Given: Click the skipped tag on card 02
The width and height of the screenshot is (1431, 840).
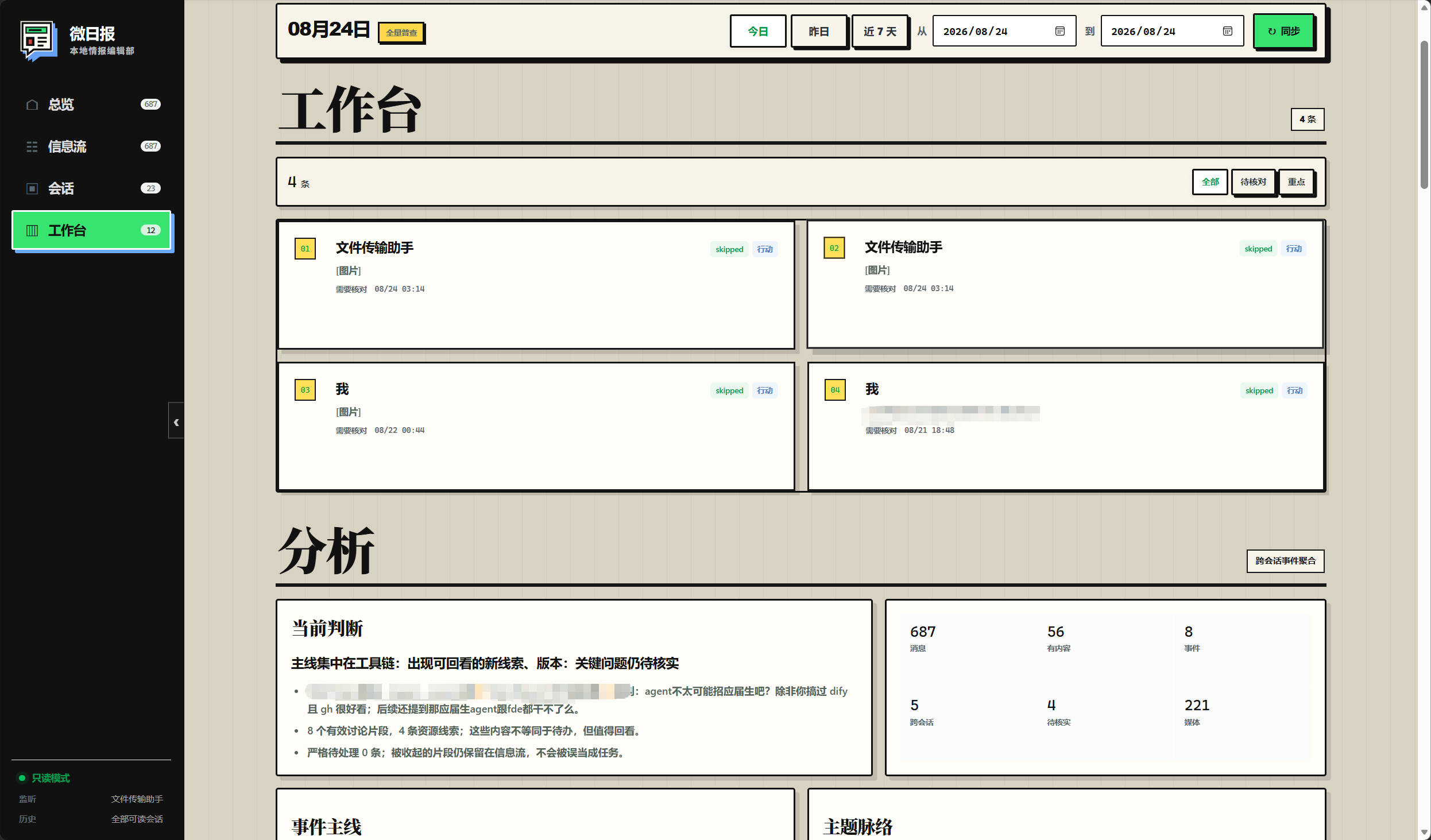Looking at the screenshot, I should [x=1258, y=249].
